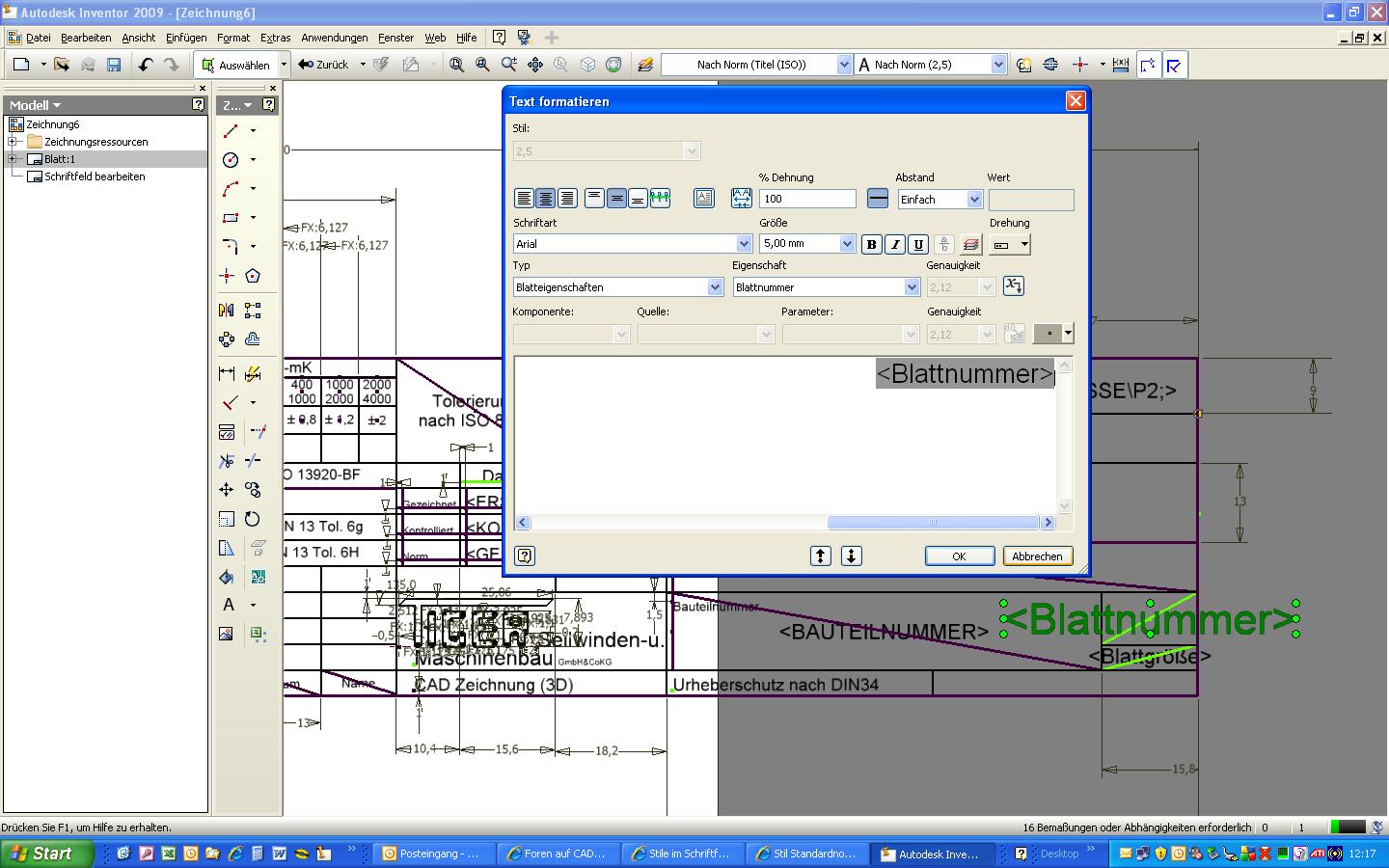The width and height of the screenshot is (1389, 868).
Task: Save the drawing with the floppy icon
Action: [x=114, y=65]
